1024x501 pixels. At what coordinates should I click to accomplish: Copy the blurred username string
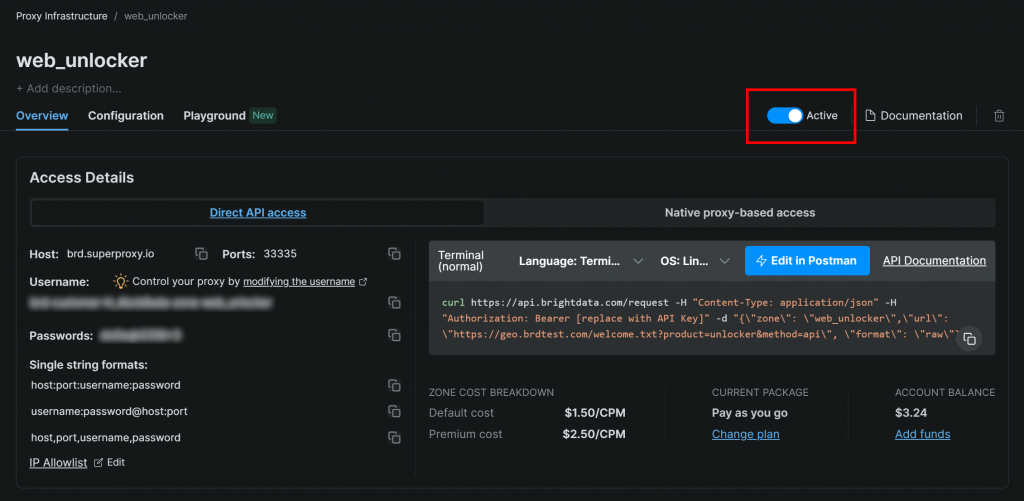pos(394,302)
